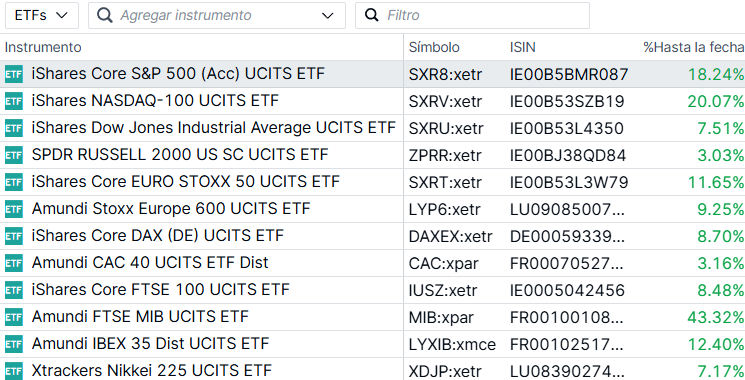745x380 pixels.
Task: Select Xtrackers Nikkei 225 UCITS ETF row
Action: 372,370
